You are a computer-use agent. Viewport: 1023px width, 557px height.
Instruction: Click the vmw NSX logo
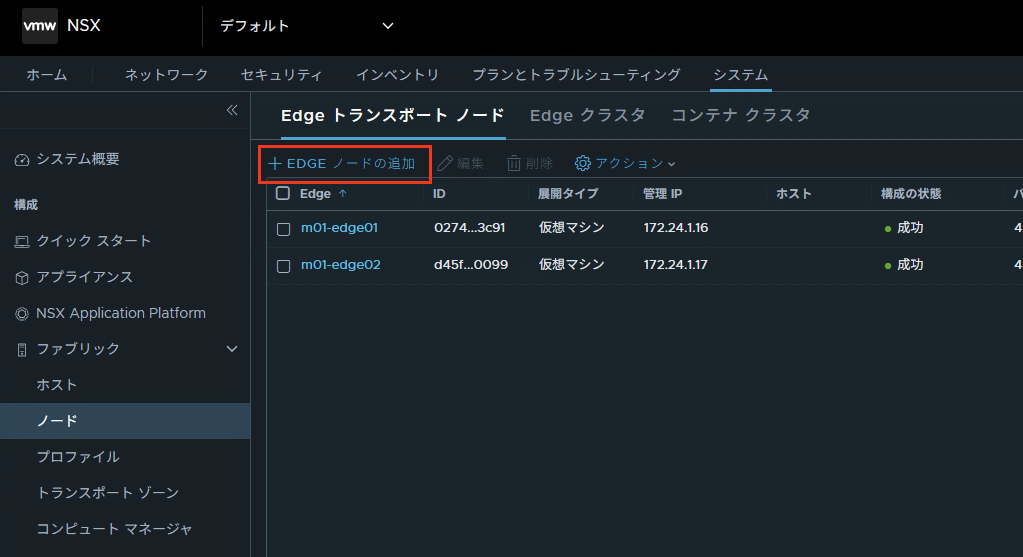pyautogui.click(x=40, y=26)
